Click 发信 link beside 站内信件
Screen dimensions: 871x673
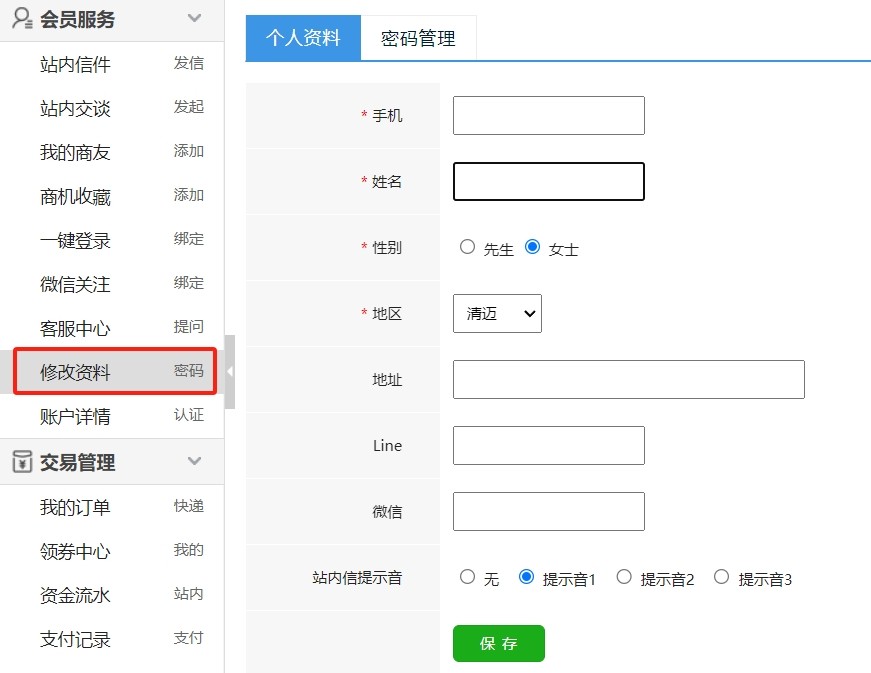(189, 63)
